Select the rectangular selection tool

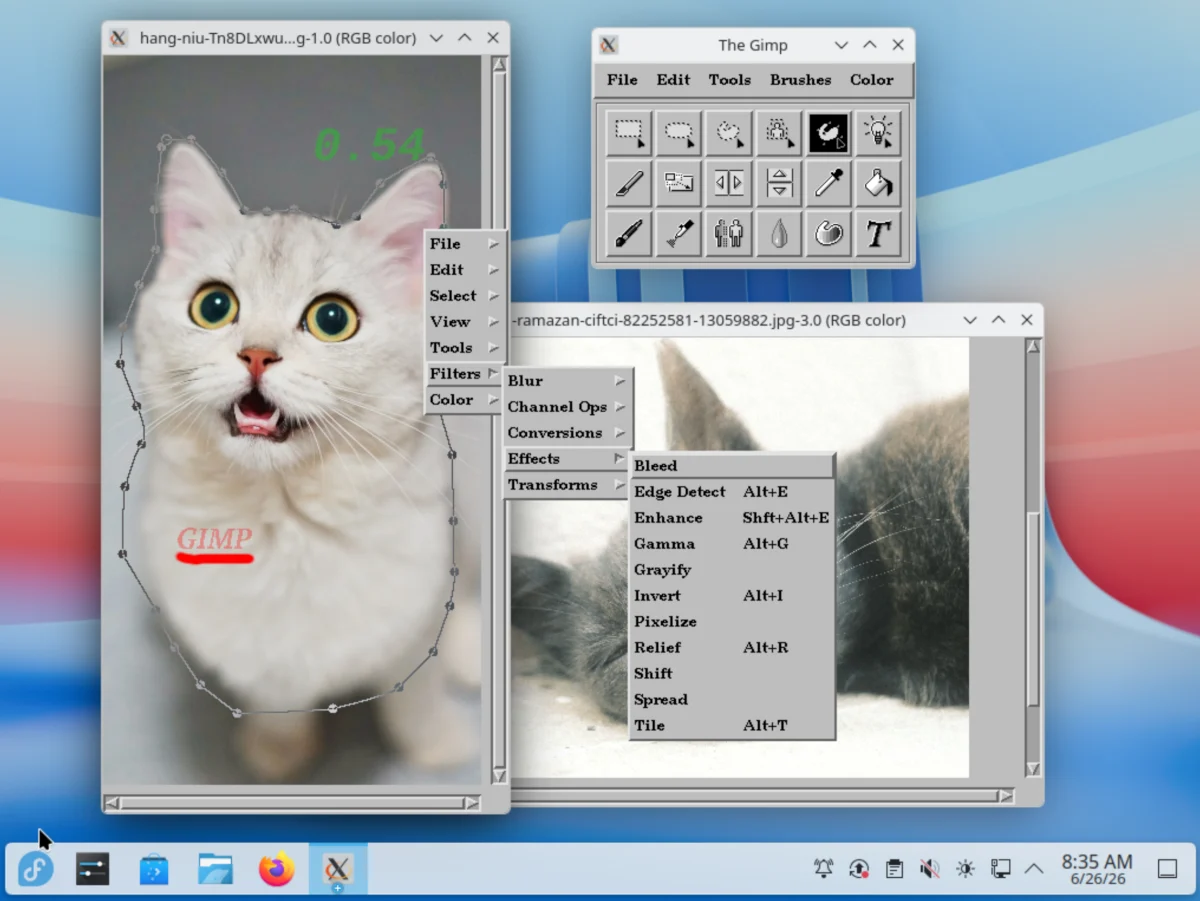pos(629,132)
